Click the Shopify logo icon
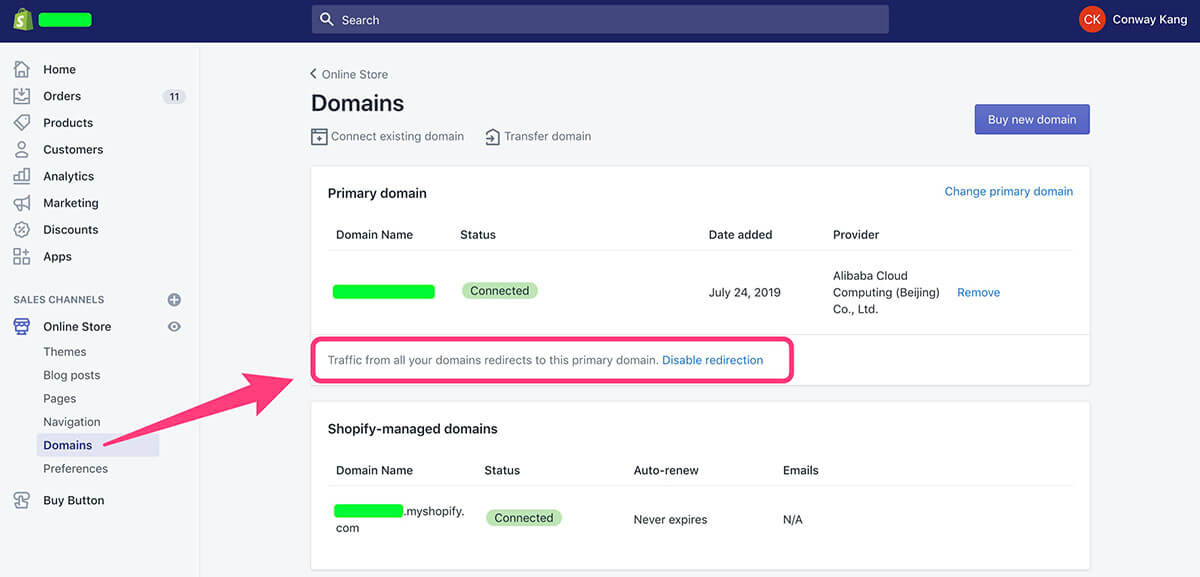Viewport: 1200px width, 577px height. [22, 19]
